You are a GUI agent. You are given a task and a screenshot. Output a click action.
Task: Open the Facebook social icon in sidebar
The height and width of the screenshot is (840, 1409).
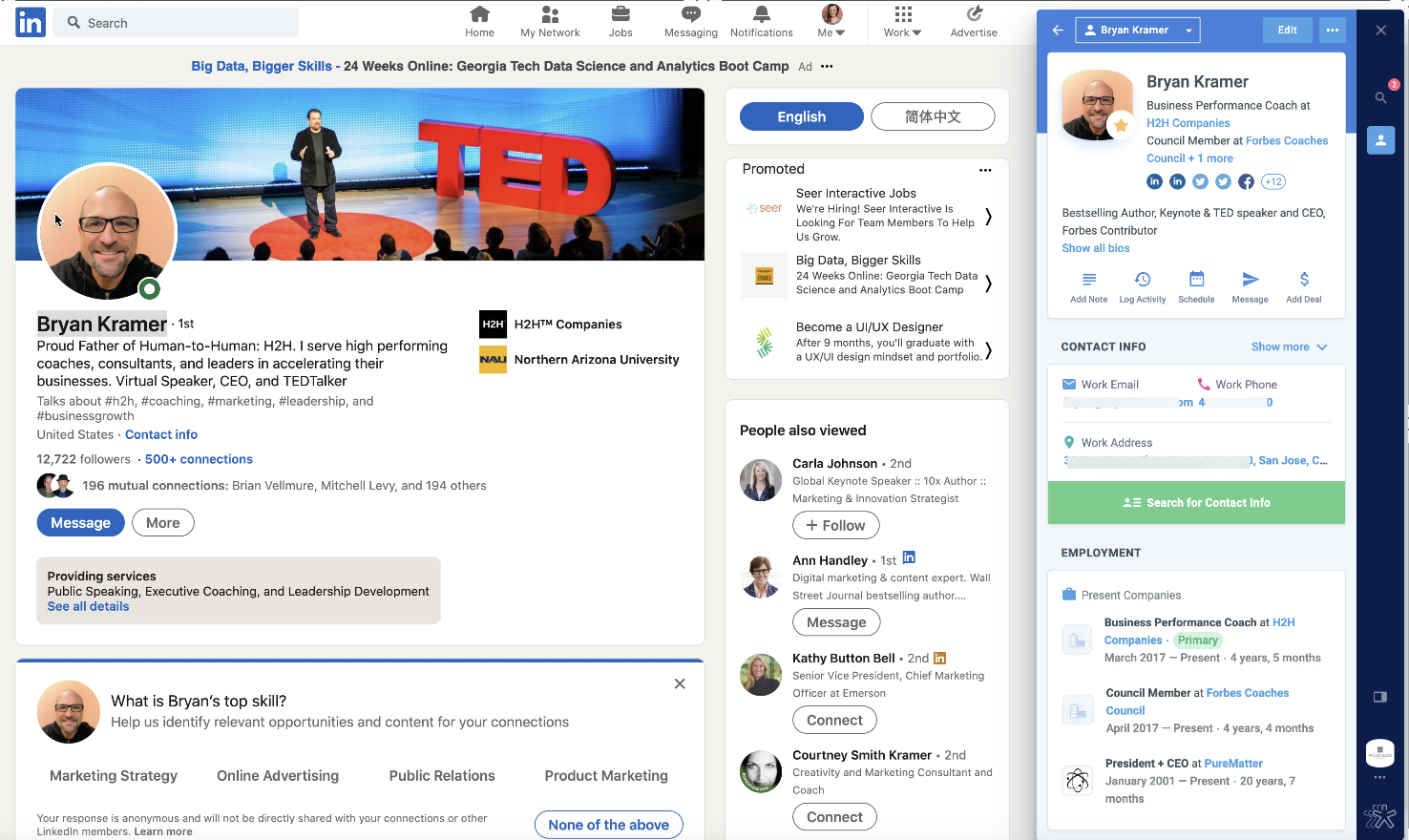[x=1247, y=181]
